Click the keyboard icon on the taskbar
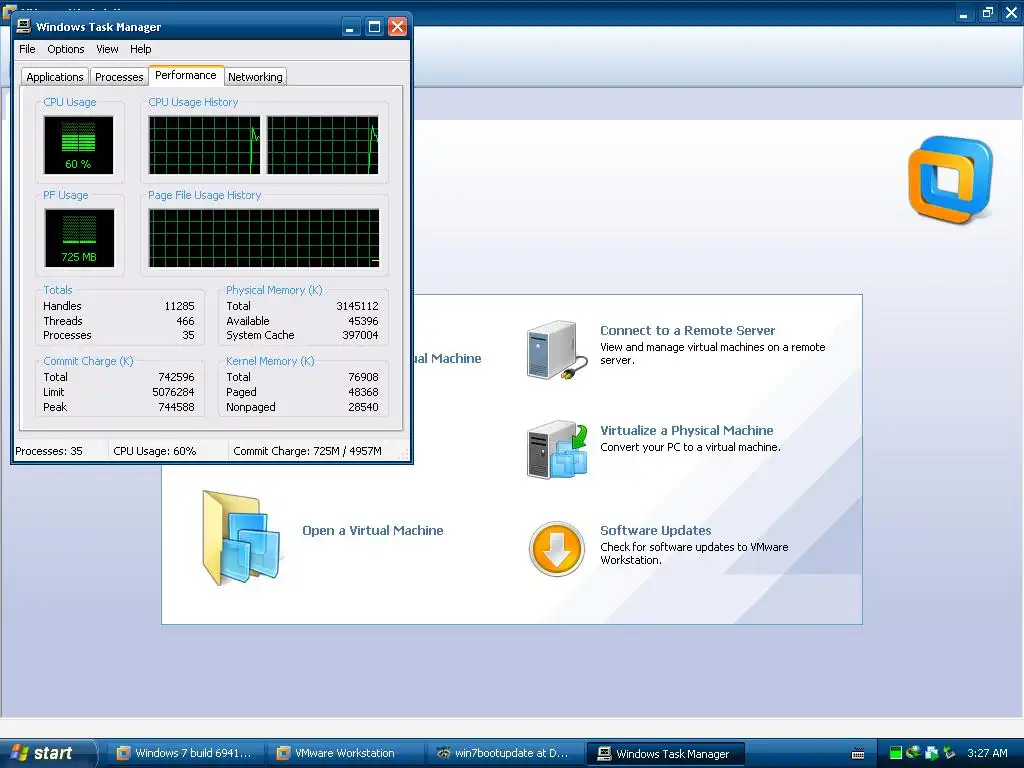Screen dimensions: 1024x768 pos(858,754)
